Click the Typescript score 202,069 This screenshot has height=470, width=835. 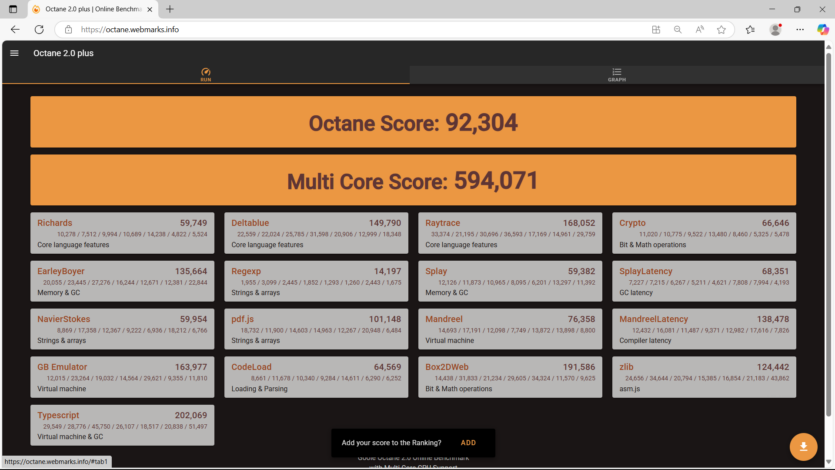click(x=191, y=415)
